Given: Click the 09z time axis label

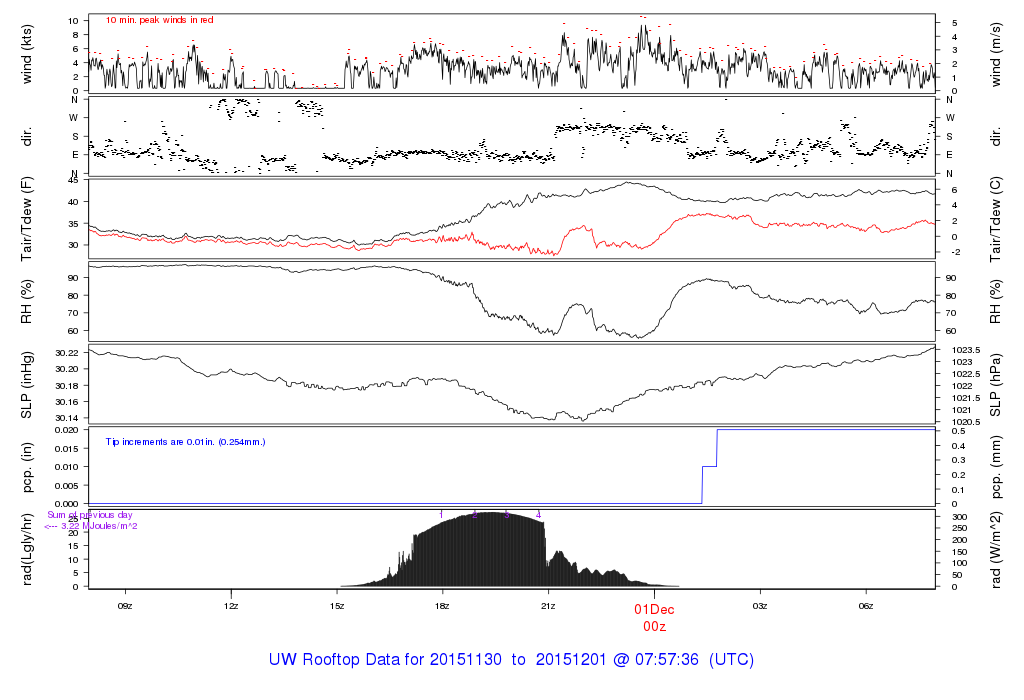Looking at the screenshot, I should 125,605.
